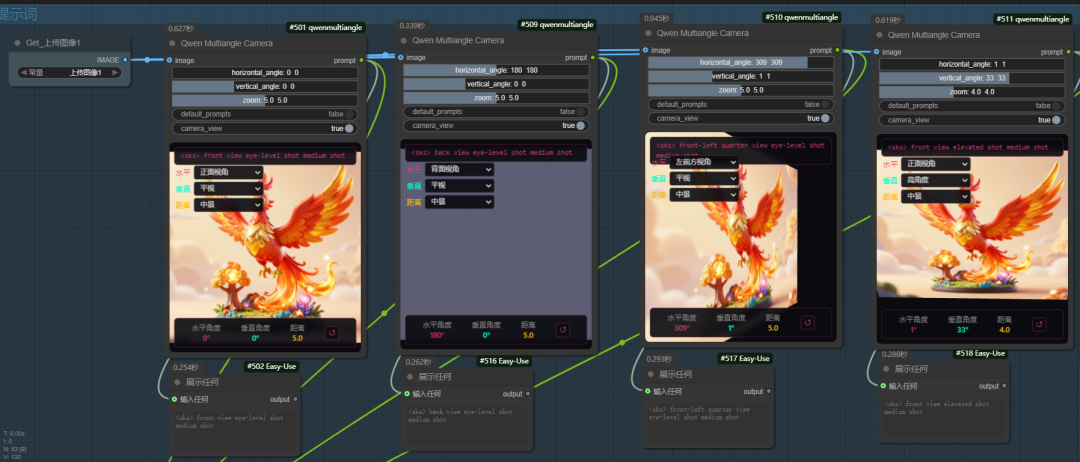Click #501 qwenmultiangle node badge
Screen dimensions: 1080x462
click(324, 27)
